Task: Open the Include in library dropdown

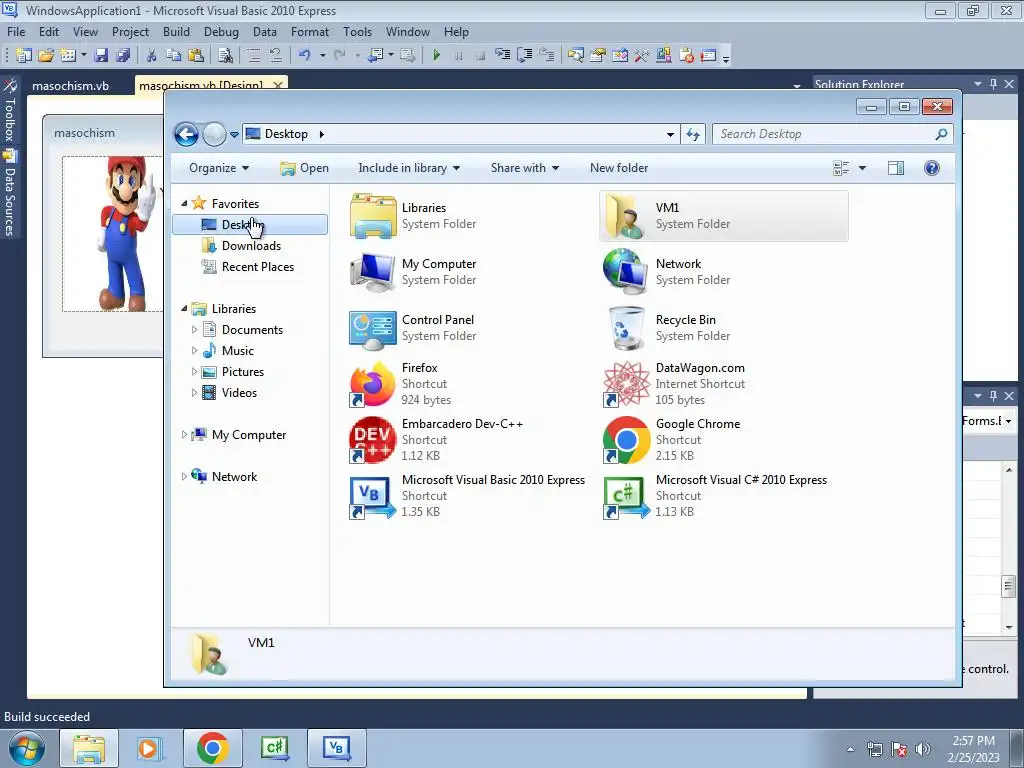Action: pos(409,168)
